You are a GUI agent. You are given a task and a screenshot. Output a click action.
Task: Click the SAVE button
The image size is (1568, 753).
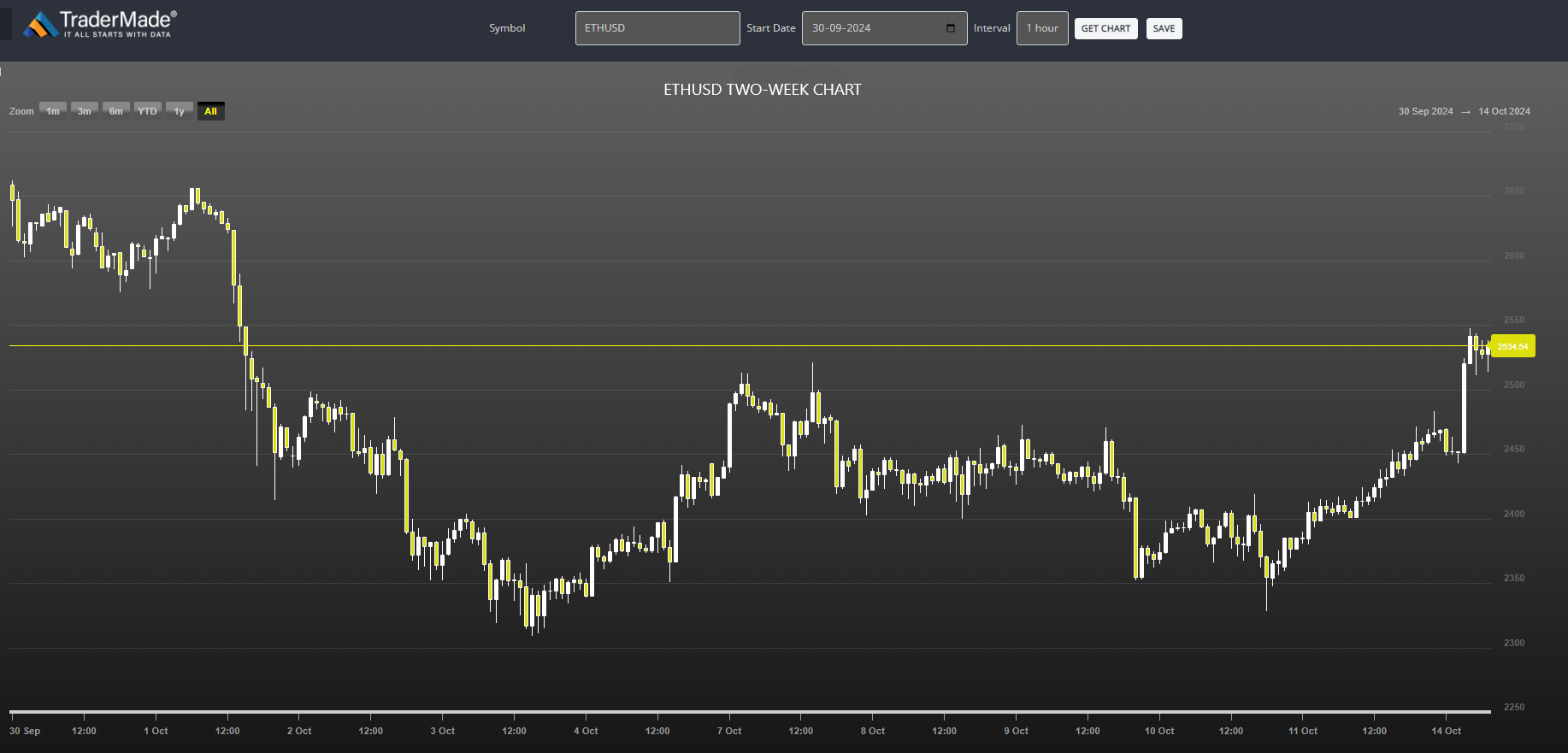pos(1164,28)
